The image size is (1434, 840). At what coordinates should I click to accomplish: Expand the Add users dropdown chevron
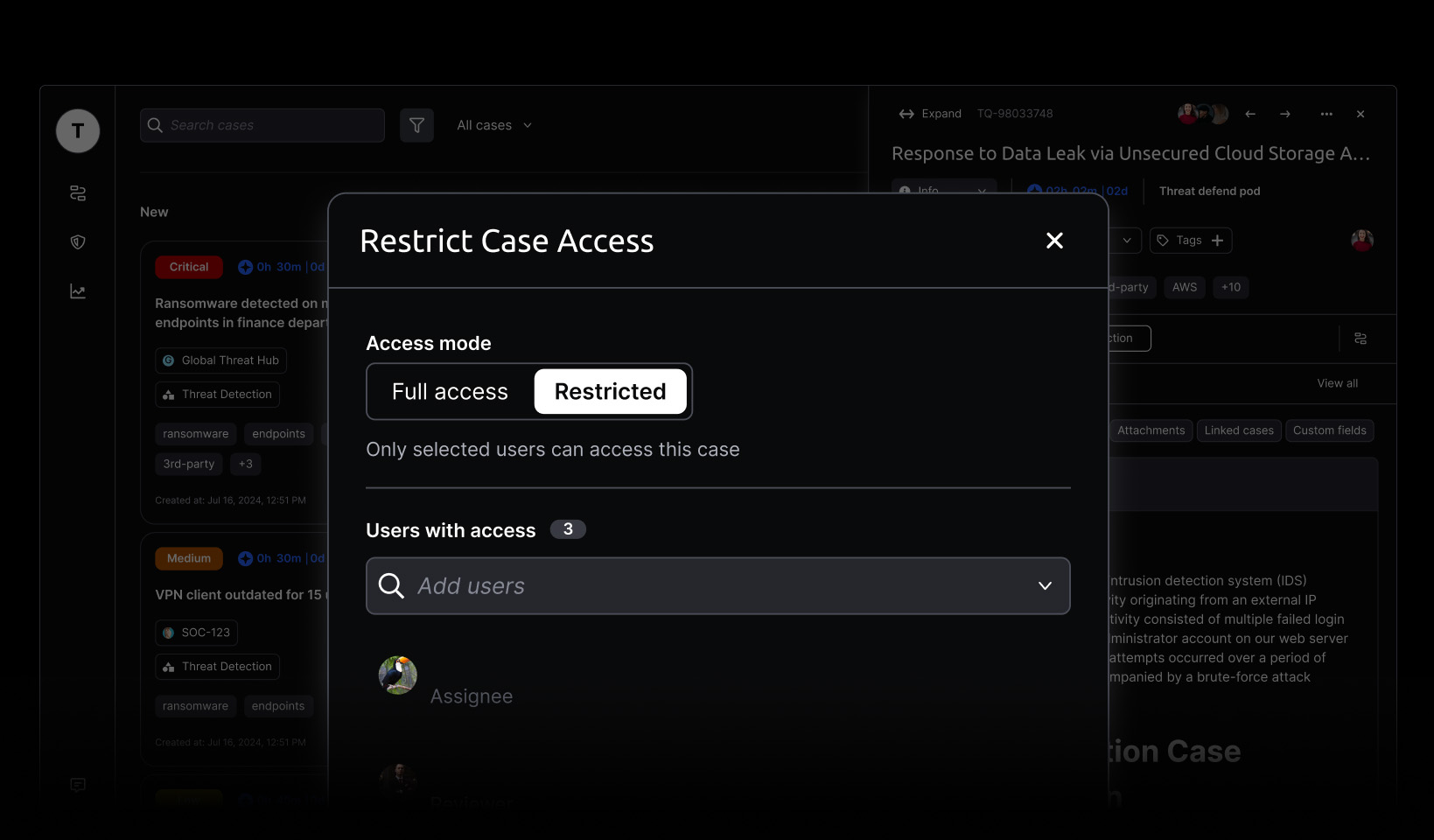(x=1045, y=586)
